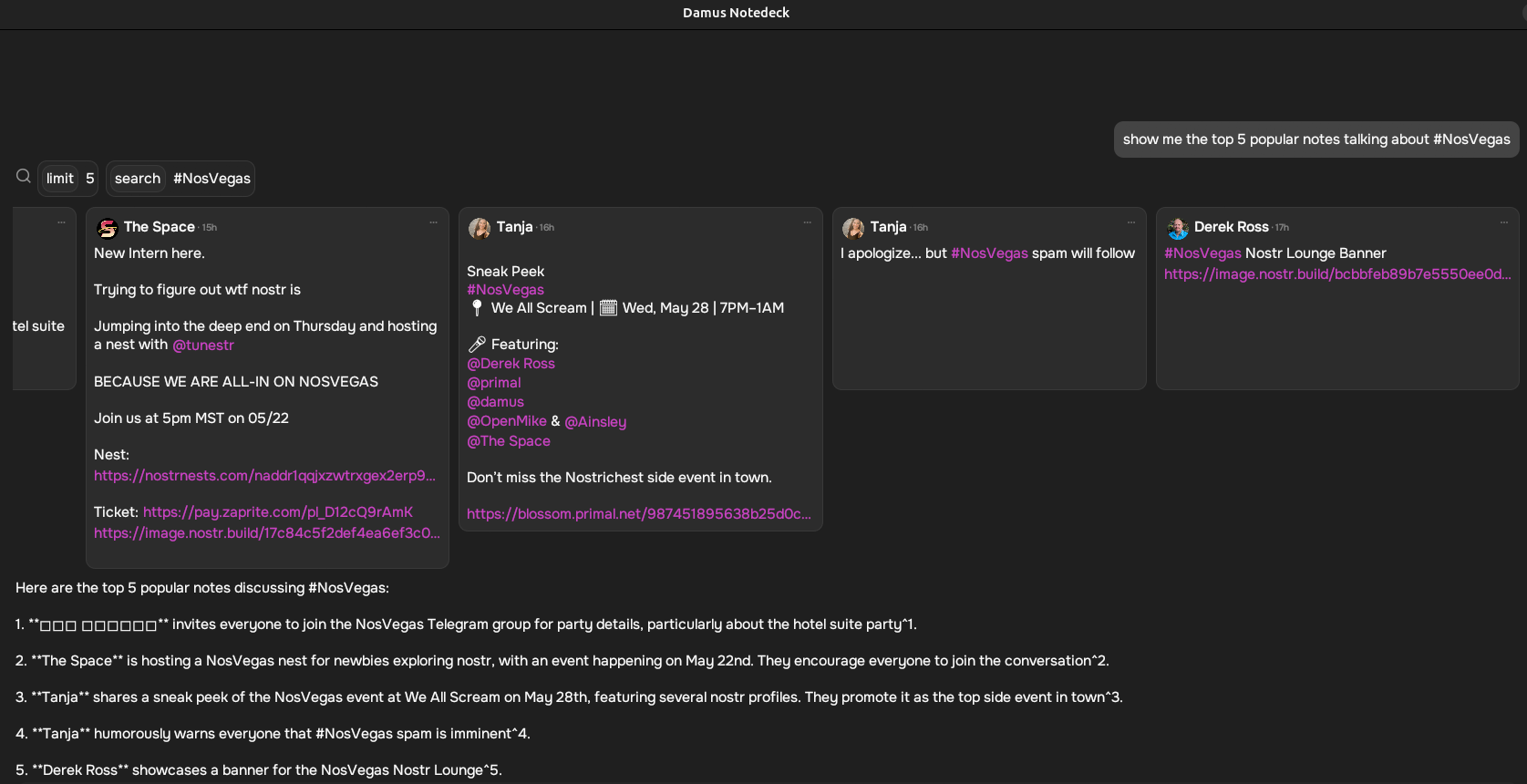Open Derek Ross profile avatar
Screen dimensions: 1527x784
point(1178,228)
